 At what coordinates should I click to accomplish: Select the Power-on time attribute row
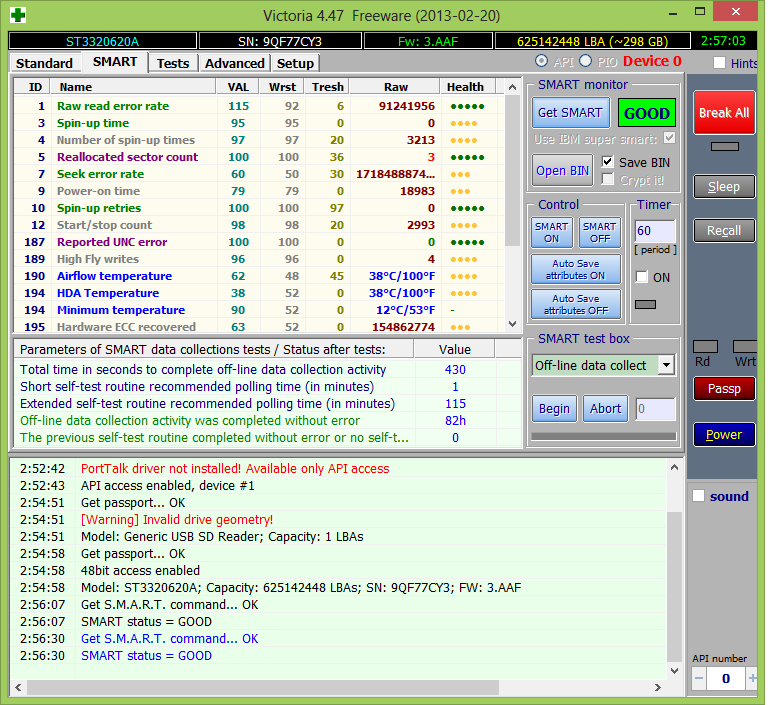[260, 191]
